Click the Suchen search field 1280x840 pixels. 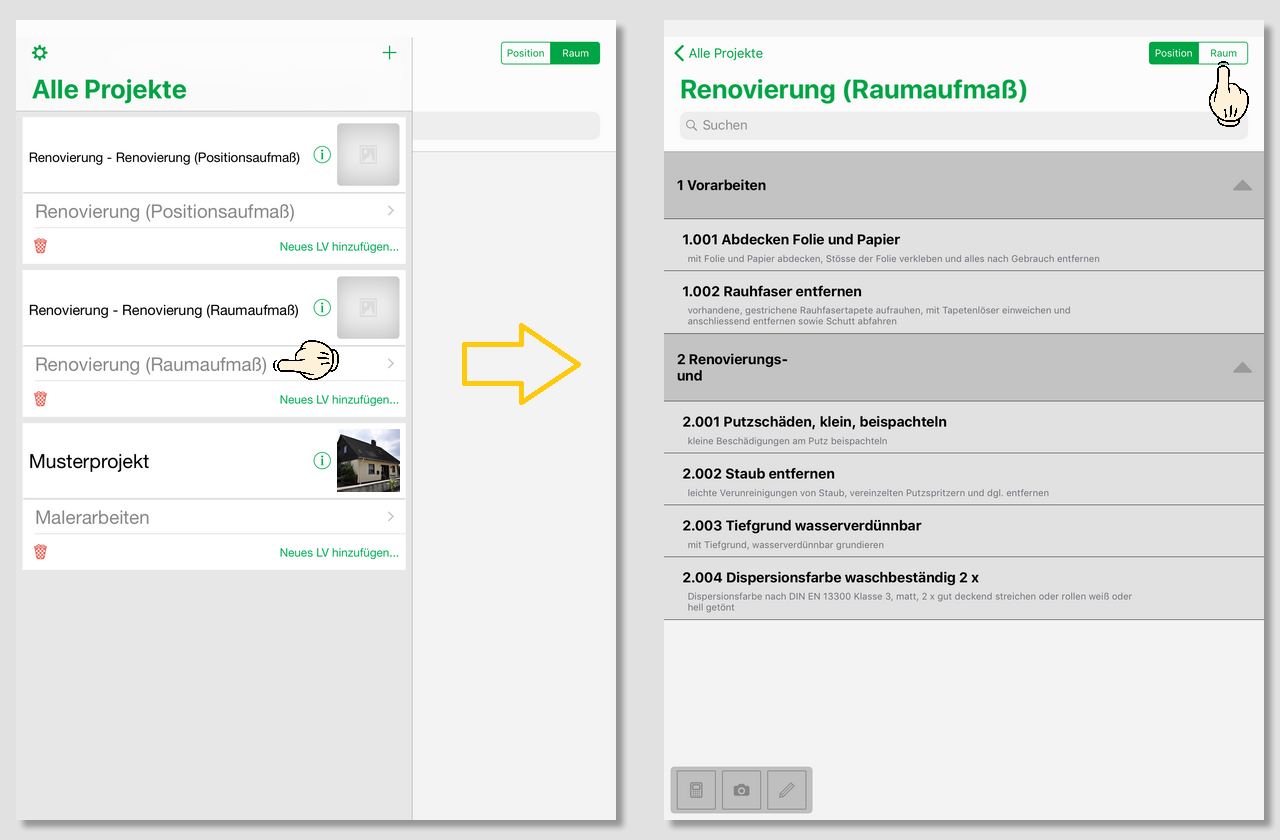click(x=963, y=125)
